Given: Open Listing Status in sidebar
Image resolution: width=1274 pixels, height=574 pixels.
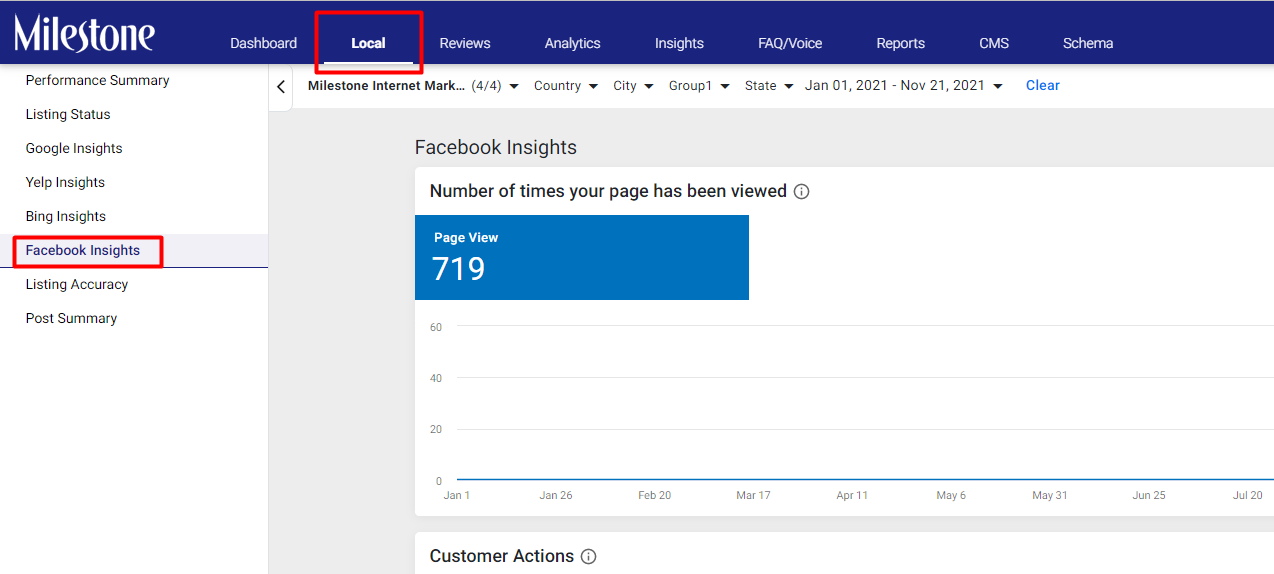Looking at the screenshot, I should click(68, 114).
